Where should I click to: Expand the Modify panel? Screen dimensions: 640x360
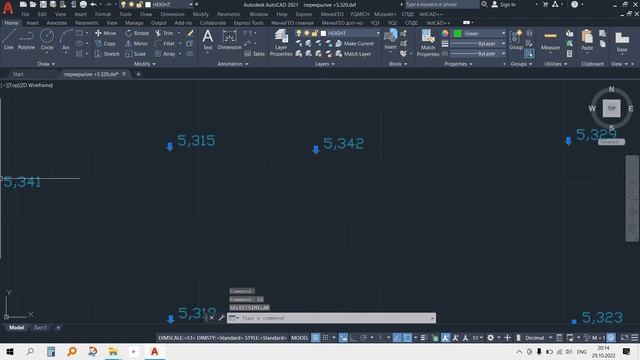(144, 64)
